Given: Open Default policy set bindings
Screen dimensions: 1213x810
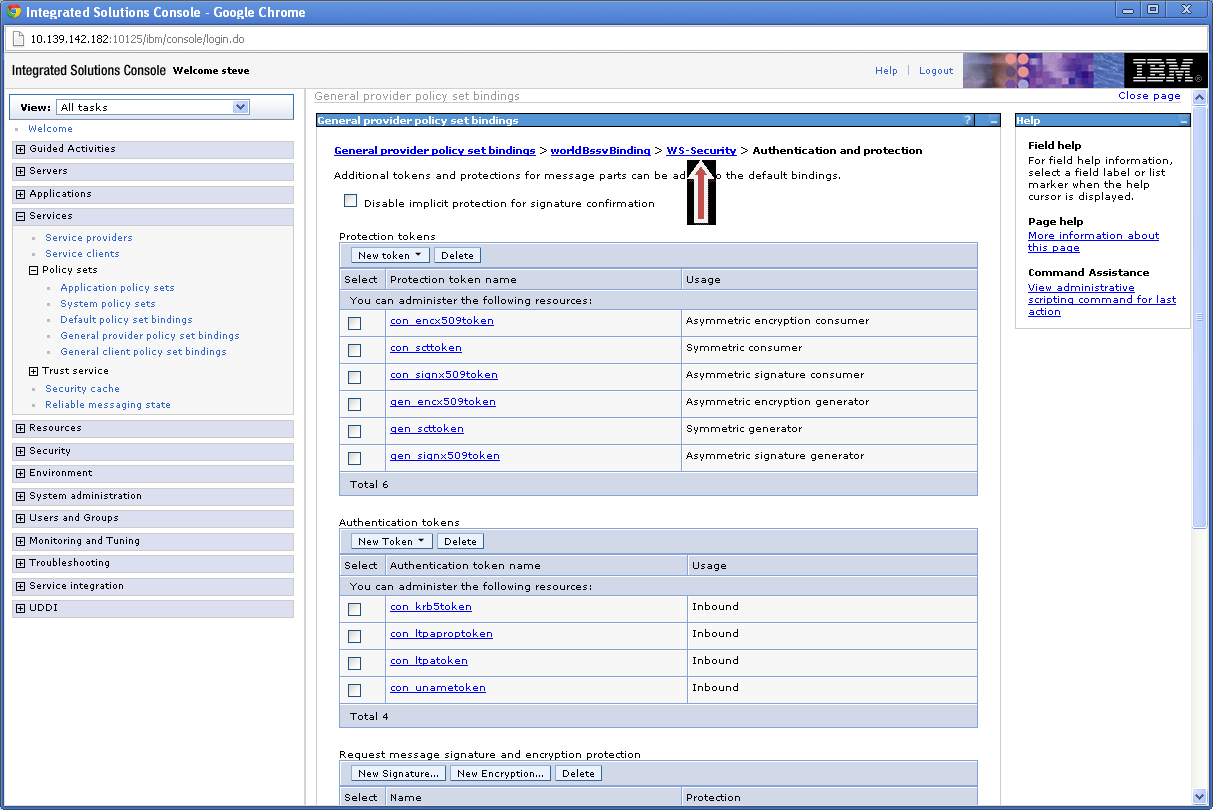Looking at the screenshot, I should 126,320.
